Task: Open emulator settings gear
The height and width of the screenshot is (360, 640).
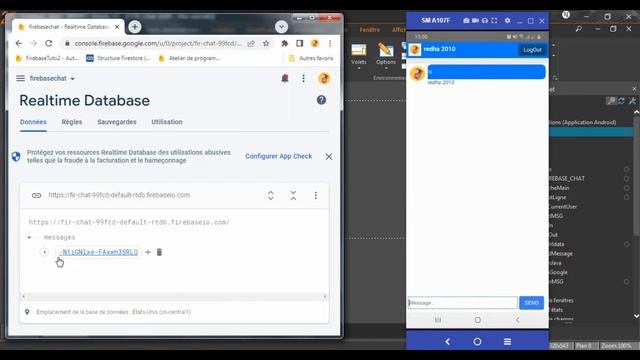Action: click(507, 20)
